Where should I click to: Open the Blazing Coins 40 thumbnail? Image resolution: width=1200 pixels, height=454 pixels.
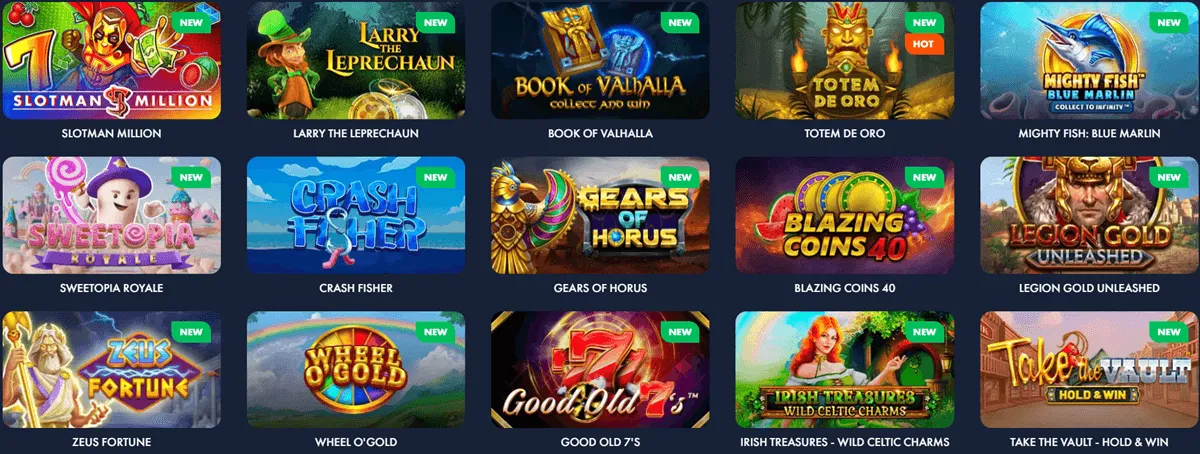coord(845,215)
